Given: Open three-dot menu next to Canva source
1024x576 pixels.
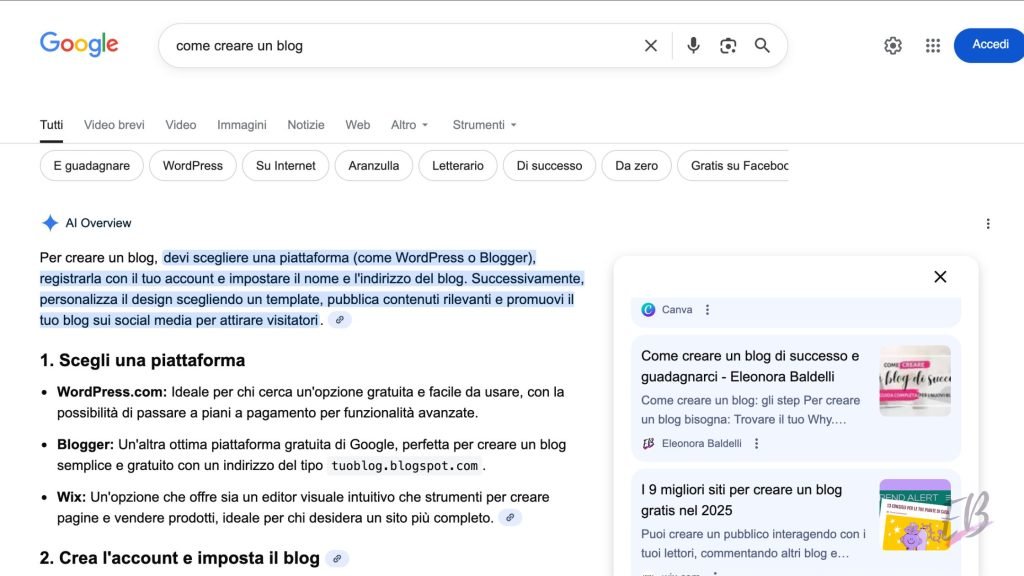Looking at the screenshot, I should [707, 310].
